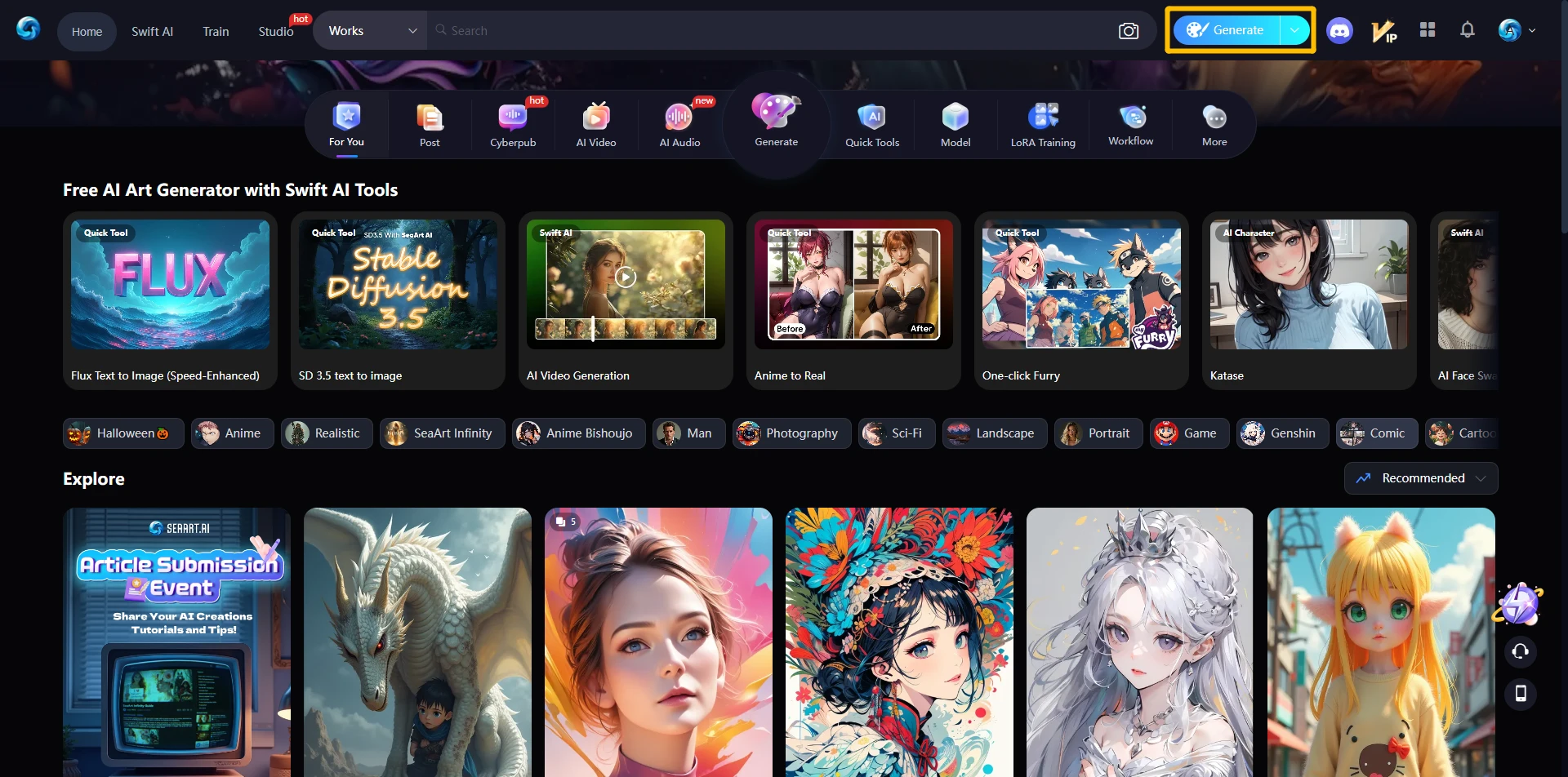Screen dimensions: 1568x777
Task: Open Quick Tools icon
Action: tap(872, 117)
